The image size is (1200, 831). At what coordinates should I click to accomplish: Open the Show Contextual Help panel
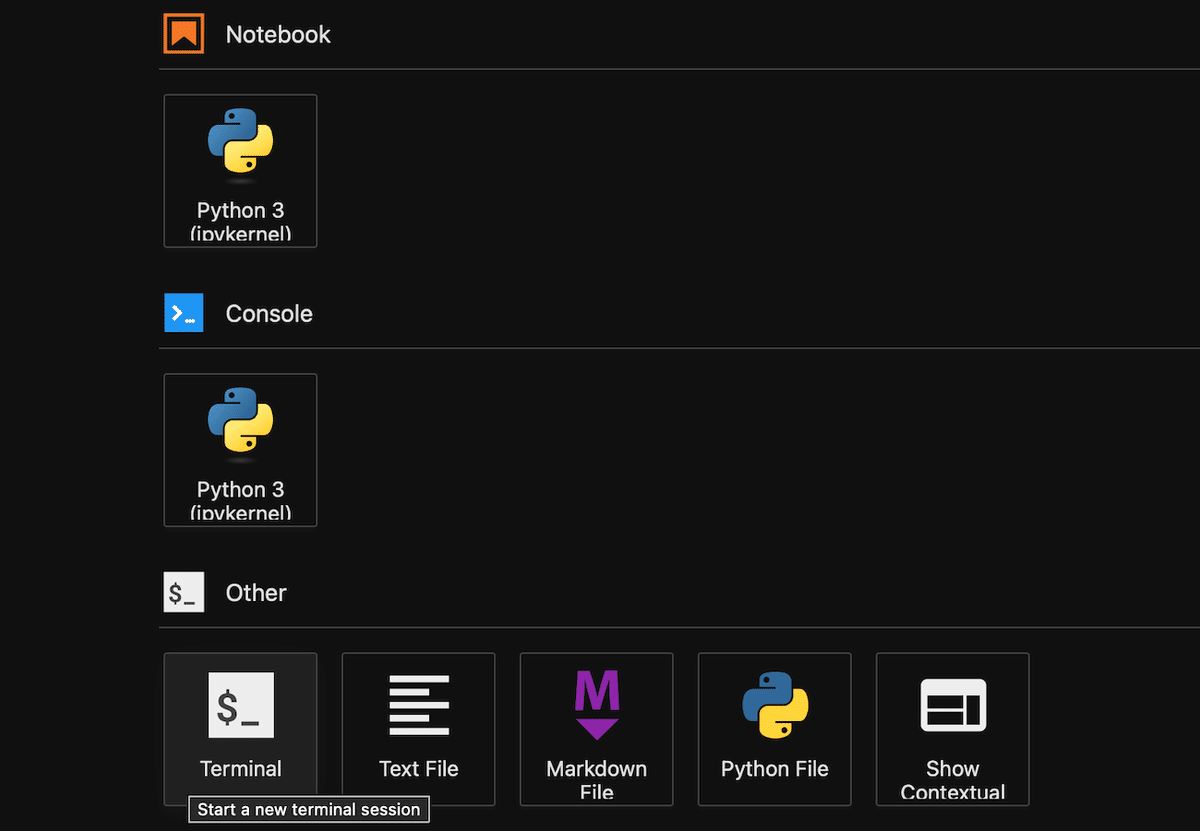tap(952, 730)
